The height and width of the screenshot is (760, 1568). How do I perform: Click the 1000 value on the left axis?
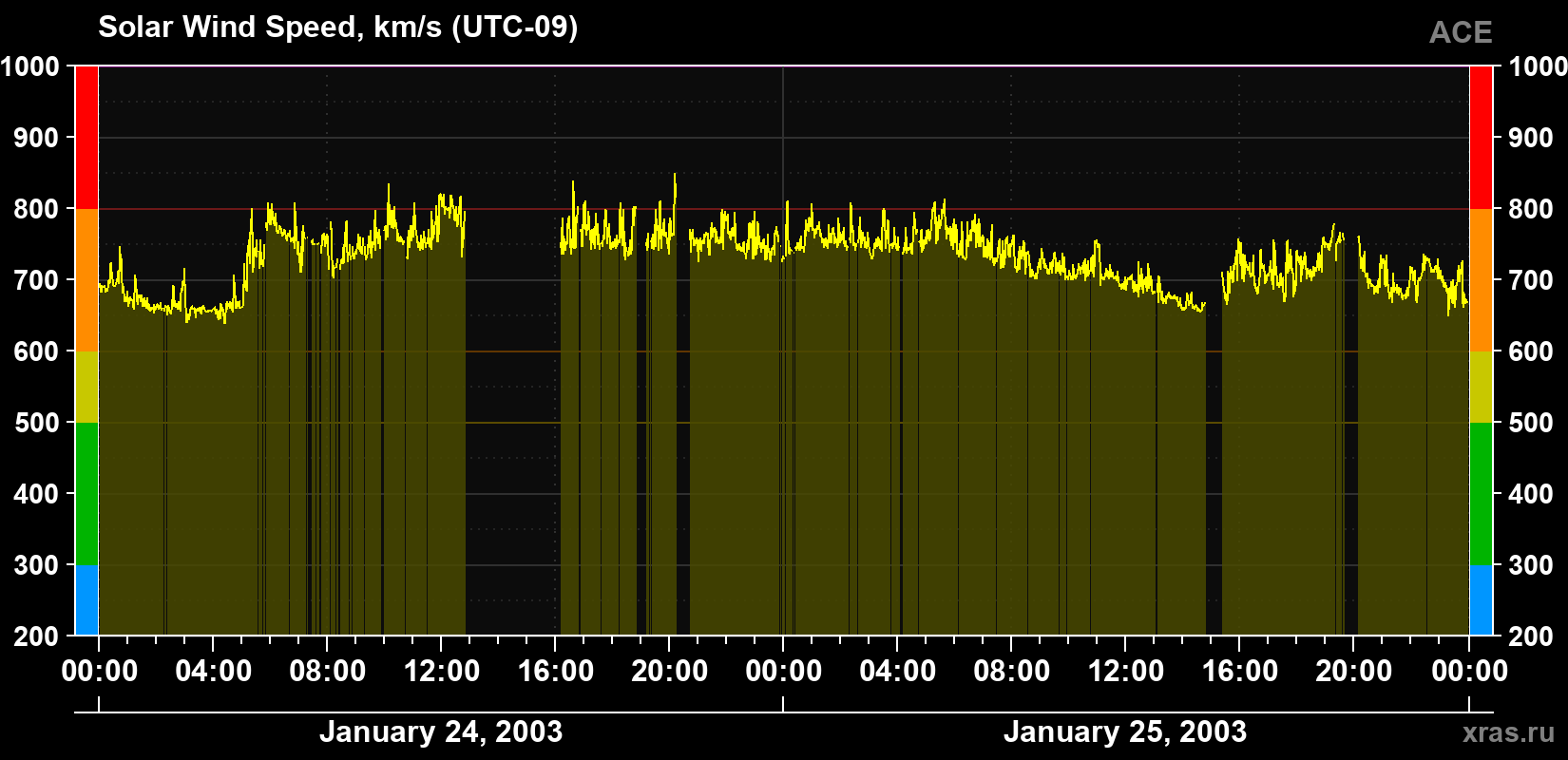[x=29, y=66]
